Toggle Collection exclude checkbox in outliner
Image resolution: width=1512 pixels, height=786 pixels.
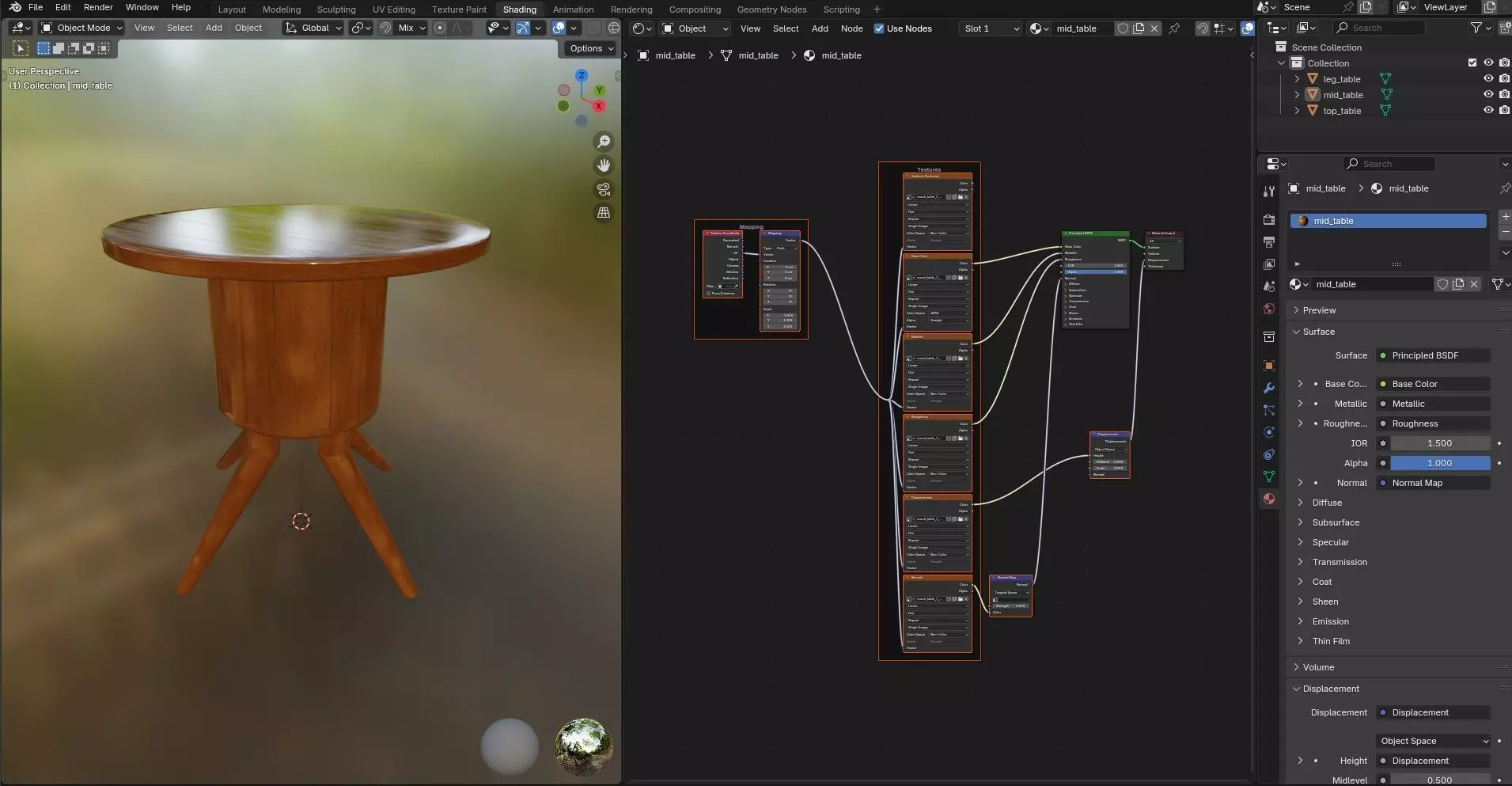pyautogui.click(x=1472, y=63)
